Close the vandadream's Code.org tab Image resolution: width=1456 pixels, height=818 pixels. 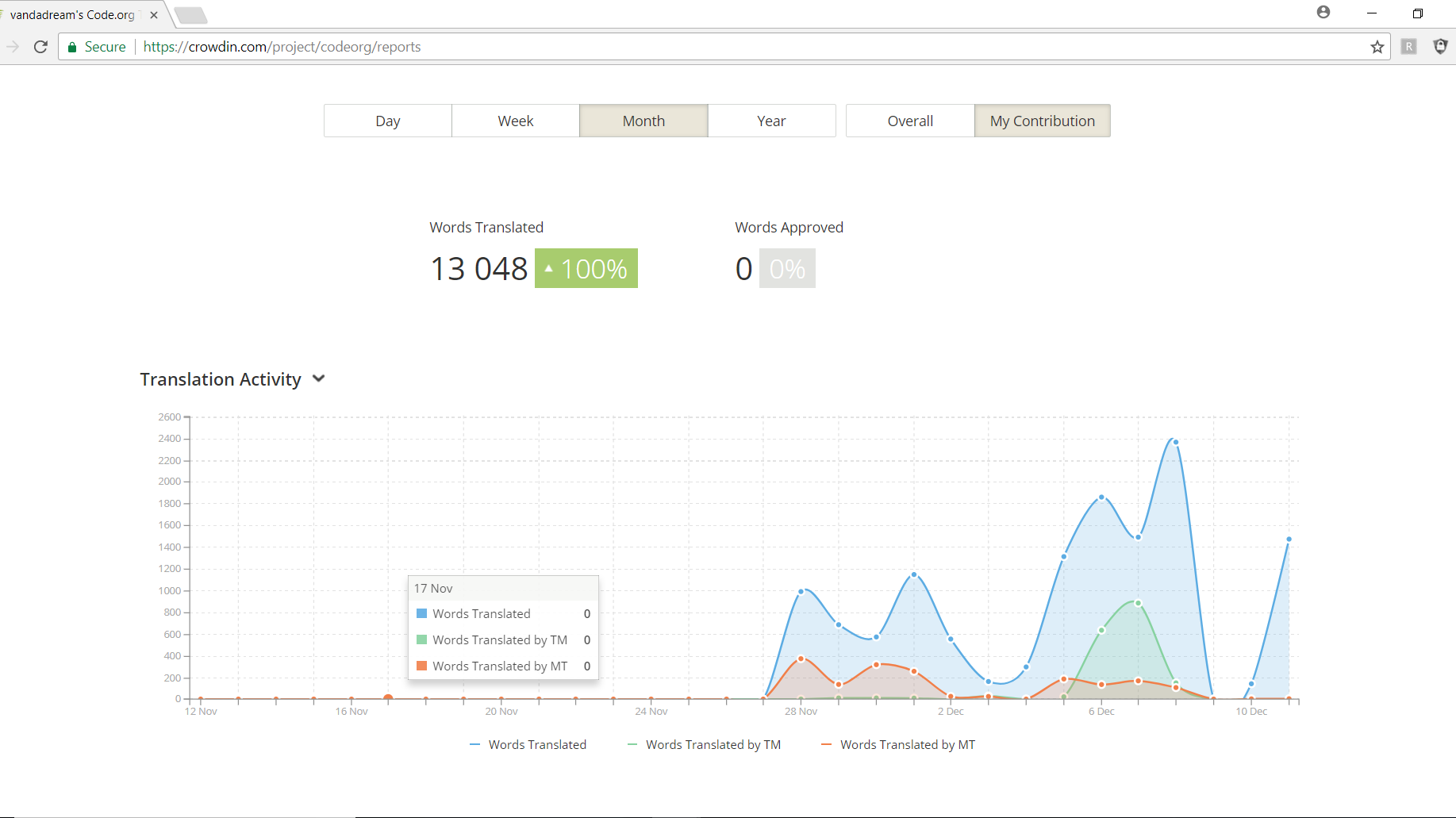click(154, 15)
